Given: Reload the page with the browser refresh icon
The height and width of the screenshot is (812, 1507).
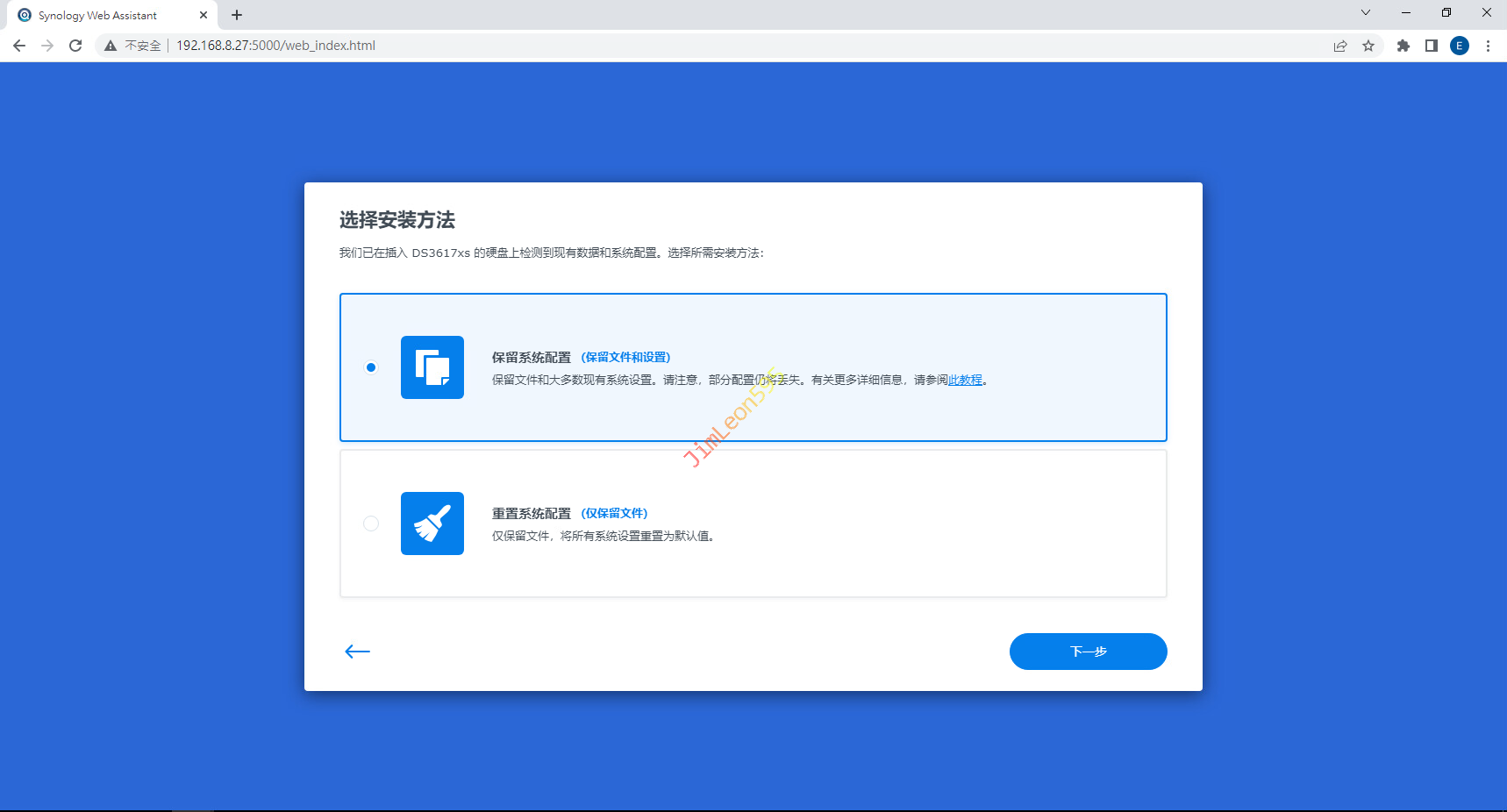Looking at the screenshot, I should coord(75,46).
